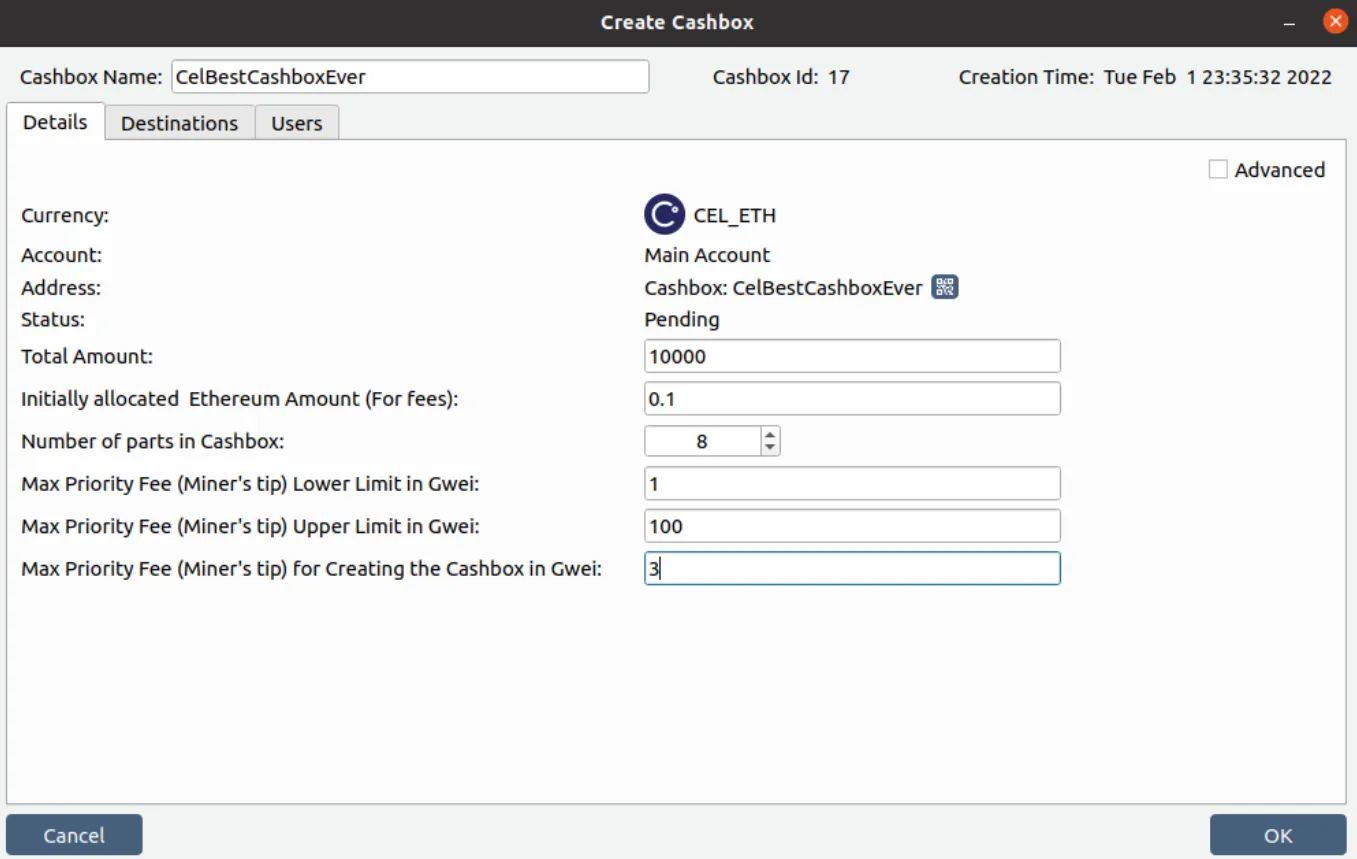Screen dimensions: 1357x859
Task: Click the 'Main Account' value
Action: point(707,255)
